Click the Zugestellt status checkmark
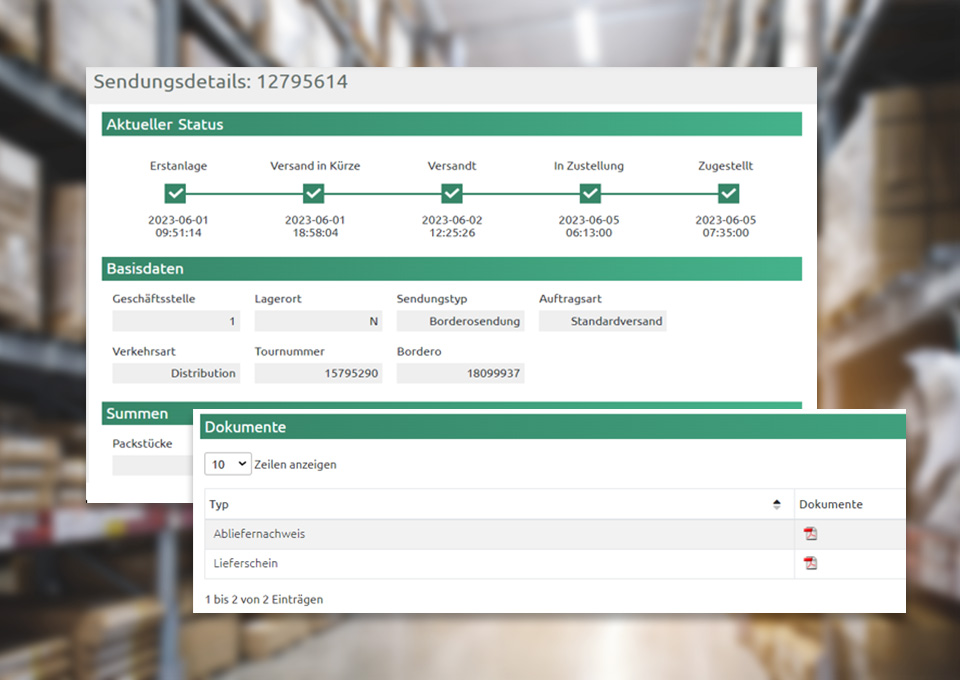 (728, 193)
